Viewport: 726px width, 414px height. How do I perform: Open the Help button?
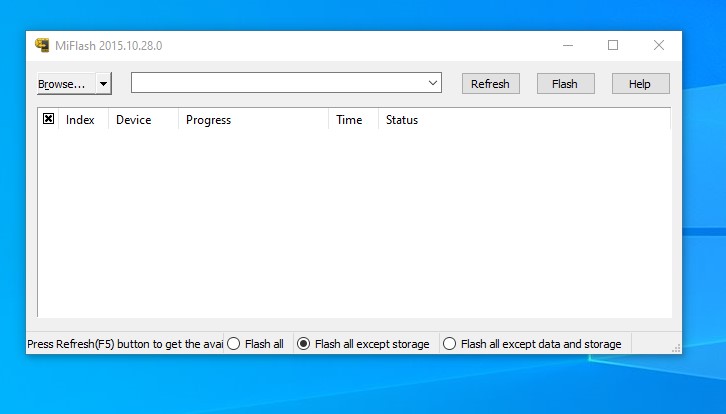coord(640,84)
